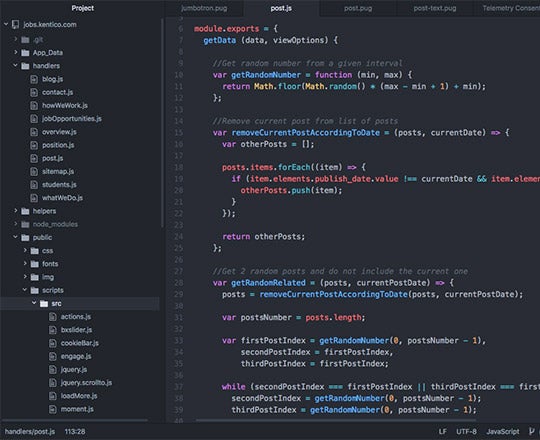Expand the App_Data folder chevron
540x440 pixels.
tap(15, 52)
